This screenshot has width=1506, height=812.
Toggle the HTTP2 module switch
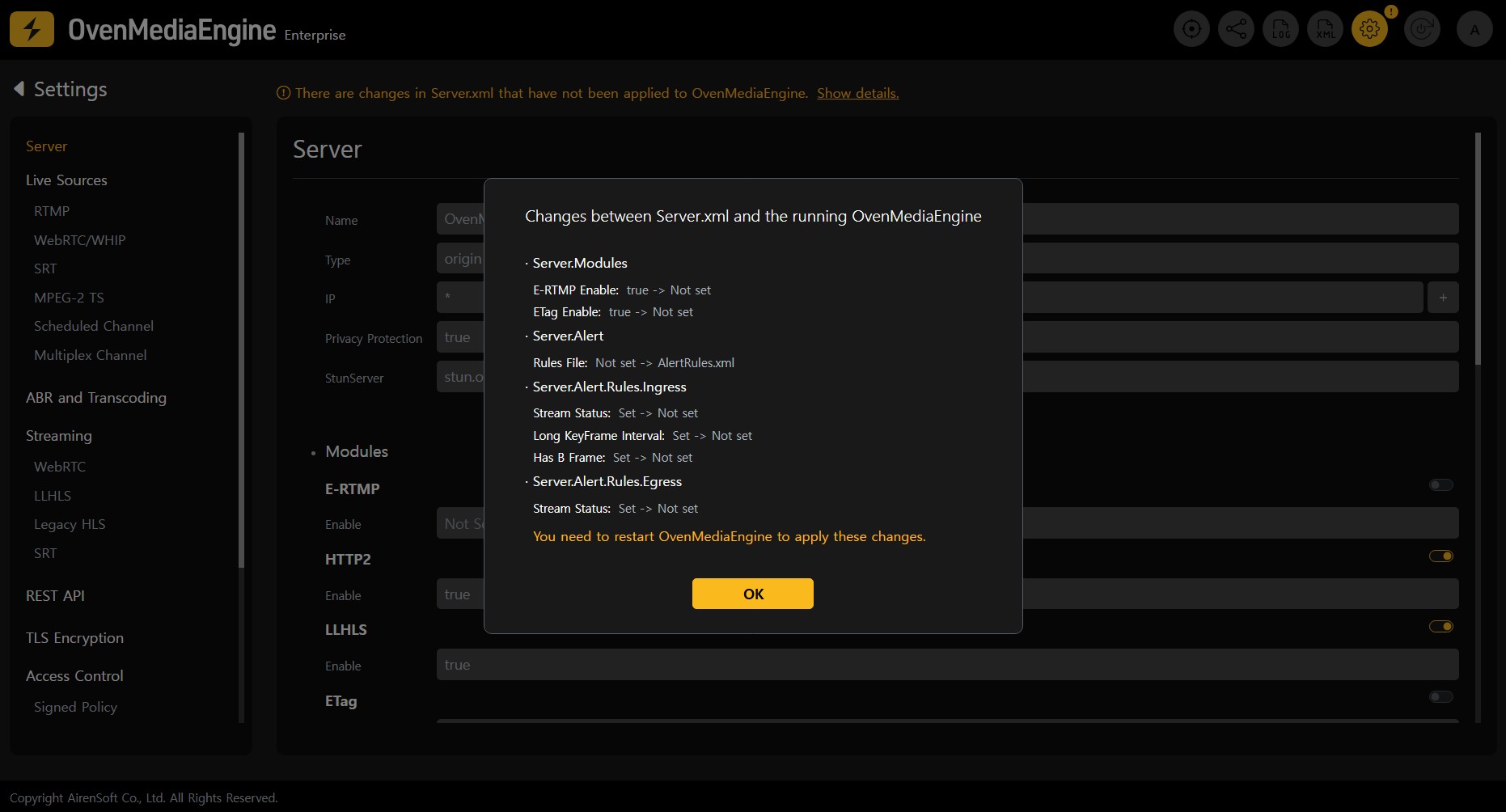pos(1441,556)
